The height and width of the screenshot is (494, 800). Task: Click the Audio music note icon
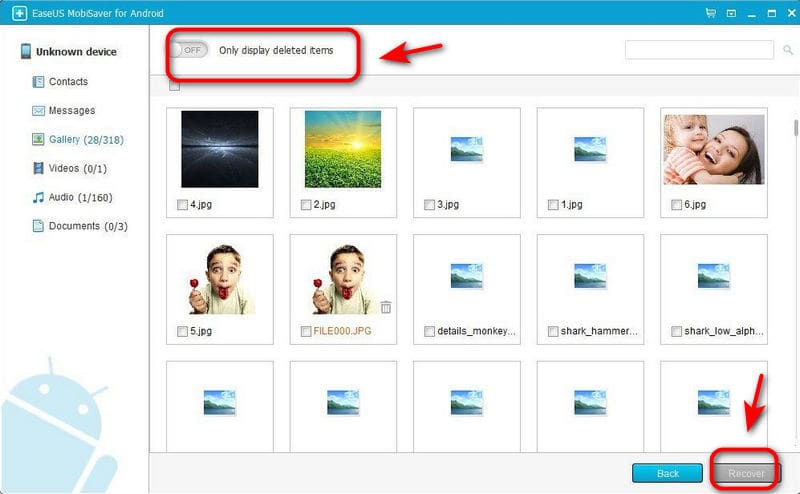pos(38,197)
